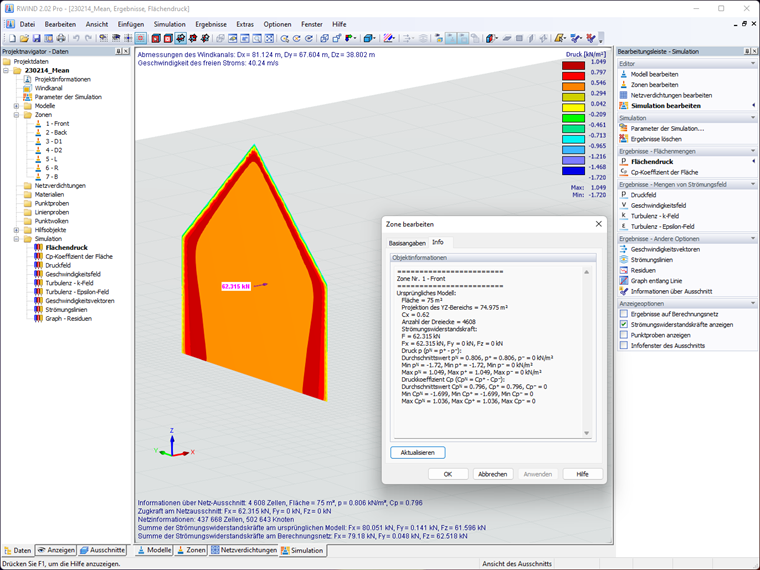Open Druckfeld in the right panel
Viewport: 760px width, 570px height.
643,195
